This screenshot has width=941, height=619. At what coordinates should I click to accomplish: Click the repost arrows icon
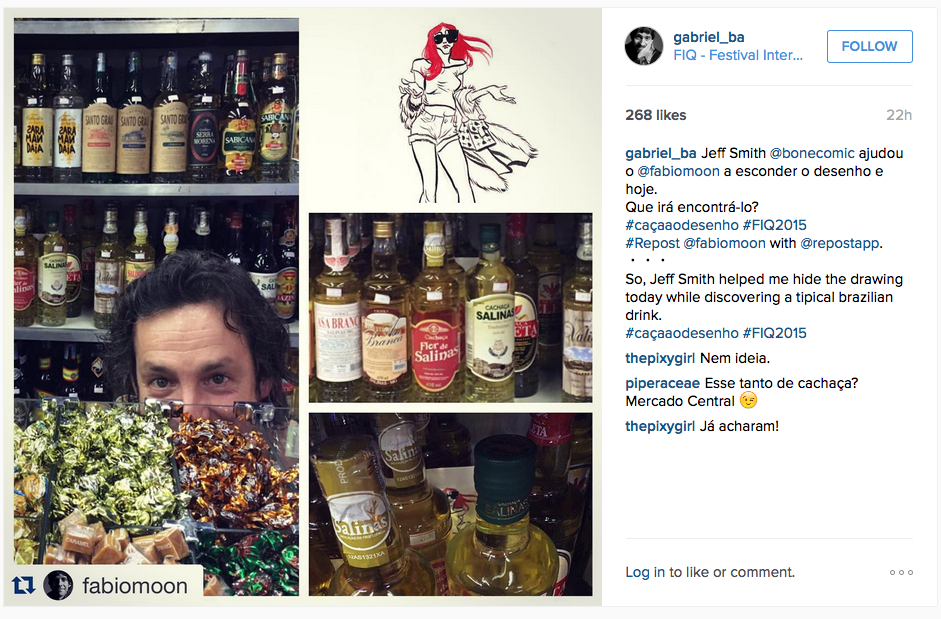pos(23,585)
